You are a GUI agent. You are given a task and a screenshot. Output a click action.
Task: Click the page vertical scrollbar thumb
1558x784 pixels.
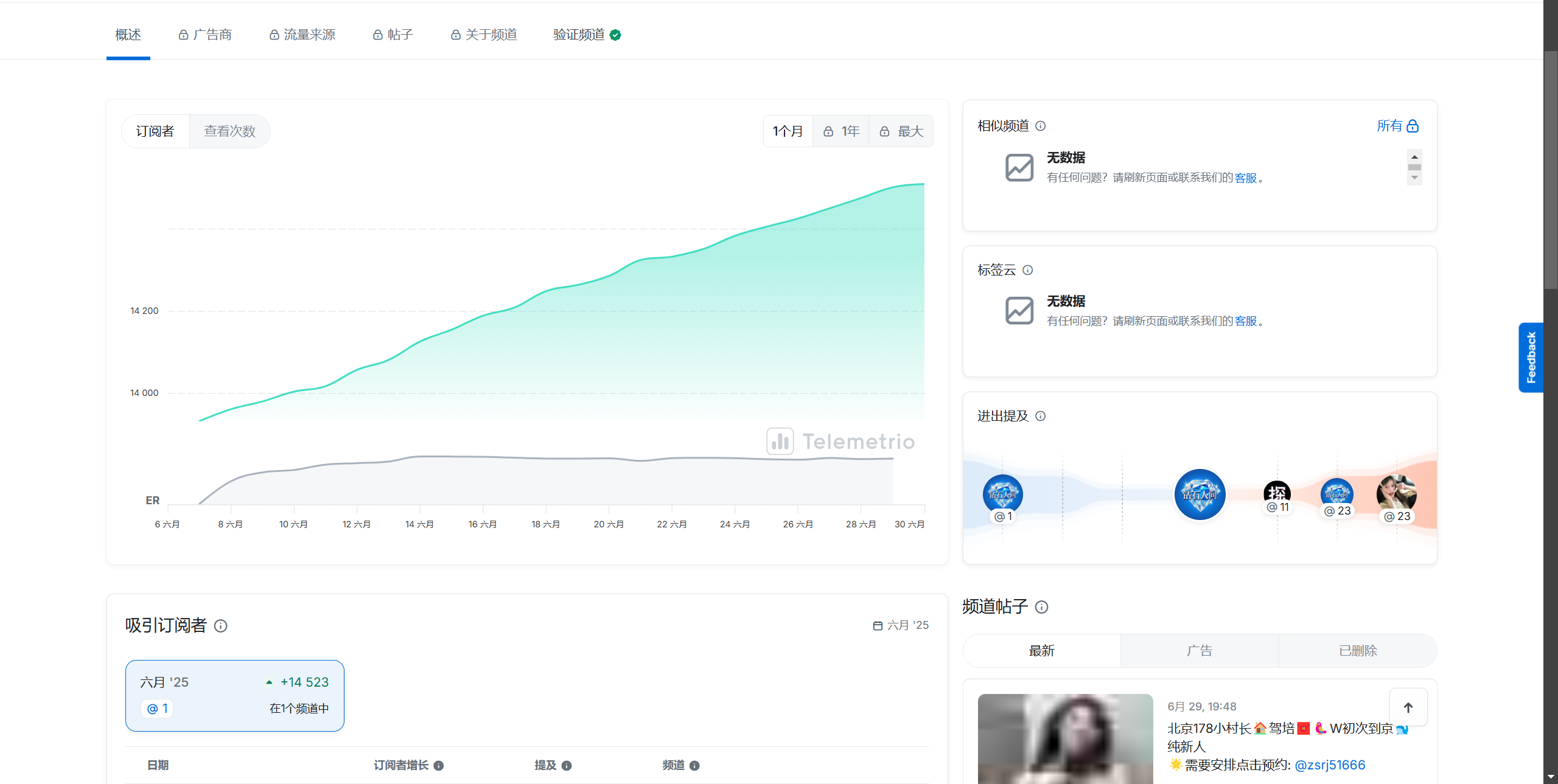click(1551, 170)
